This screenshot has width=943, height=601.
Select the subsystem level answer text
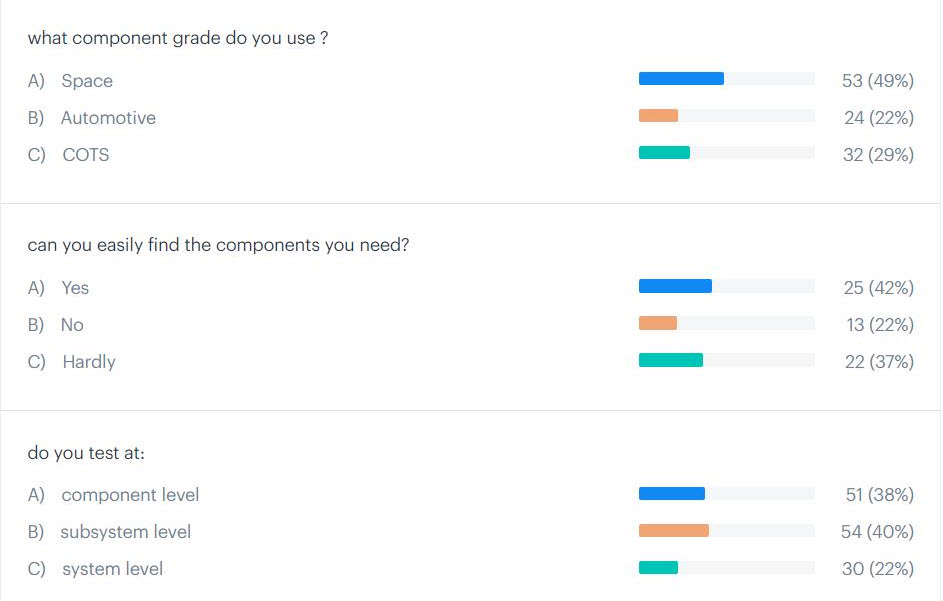tap(126, 532)
